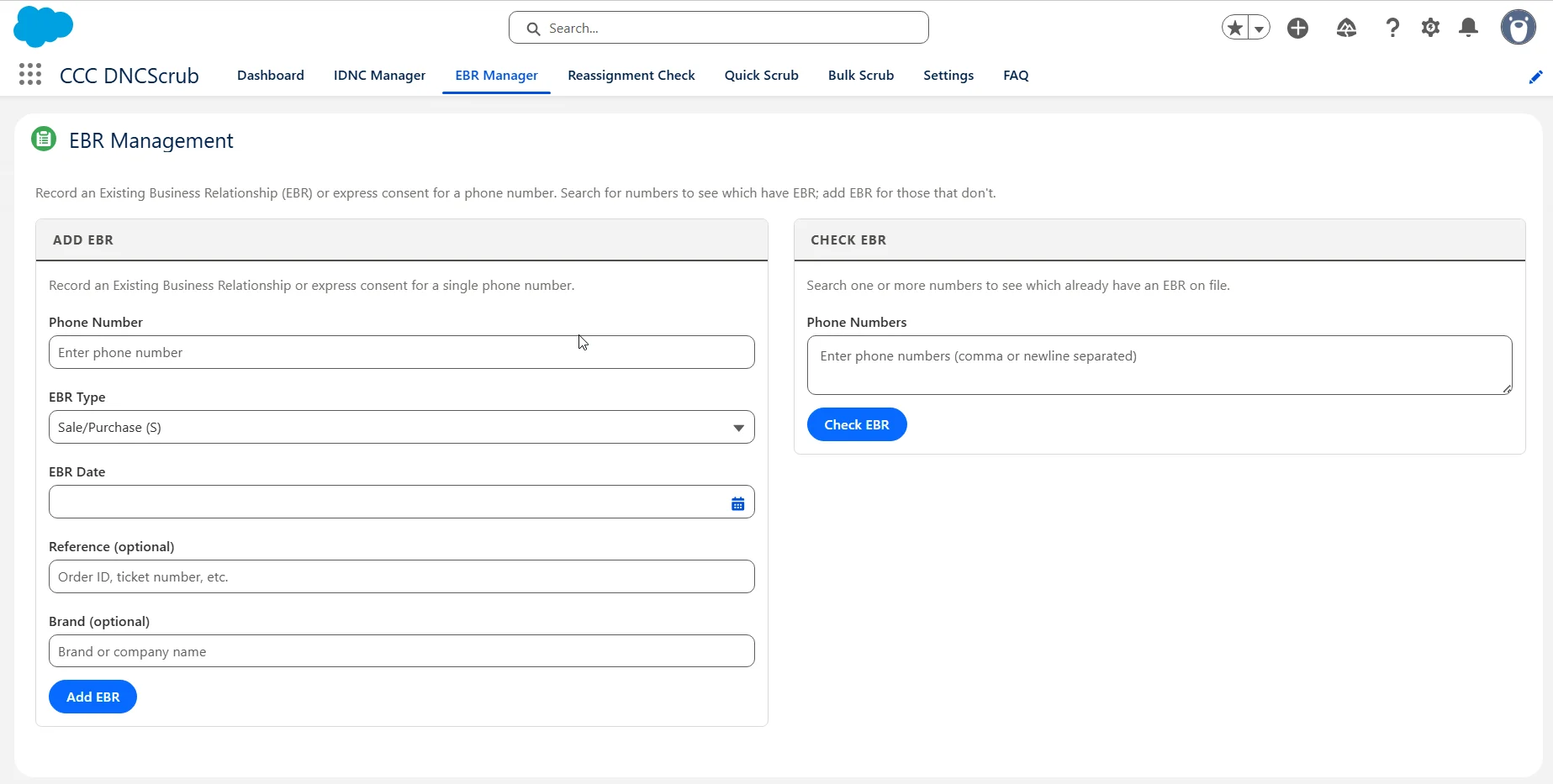The width and height of the screenshot is (1553, 784).
Task: Click the Salesforce cloud logo
Action: pos(44,27)
